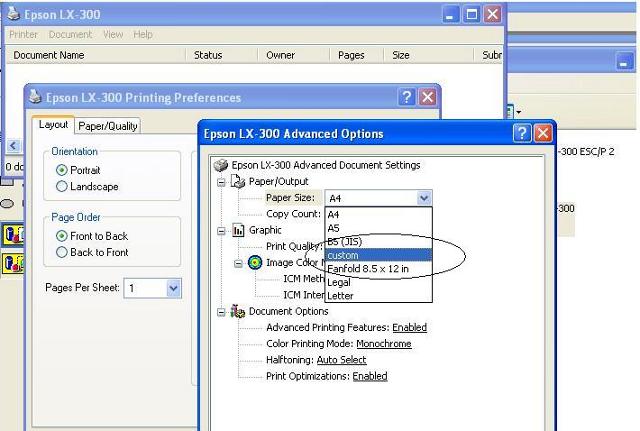640x431 pixels.
Task: Click the Advanced Document Settings printer icon
Action: 221,165
